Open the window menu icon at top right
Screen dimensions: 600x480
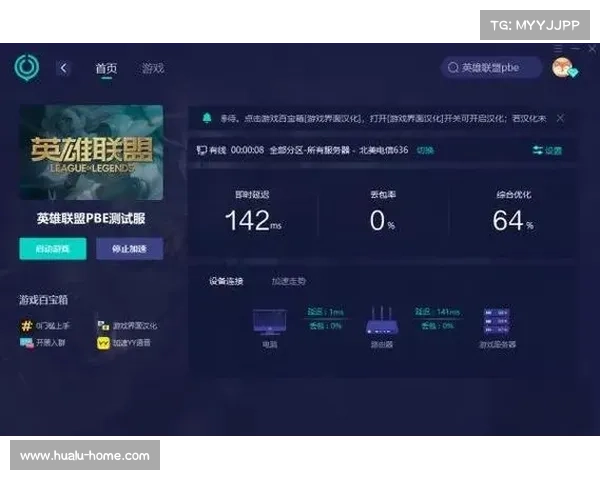coord(558,49)
